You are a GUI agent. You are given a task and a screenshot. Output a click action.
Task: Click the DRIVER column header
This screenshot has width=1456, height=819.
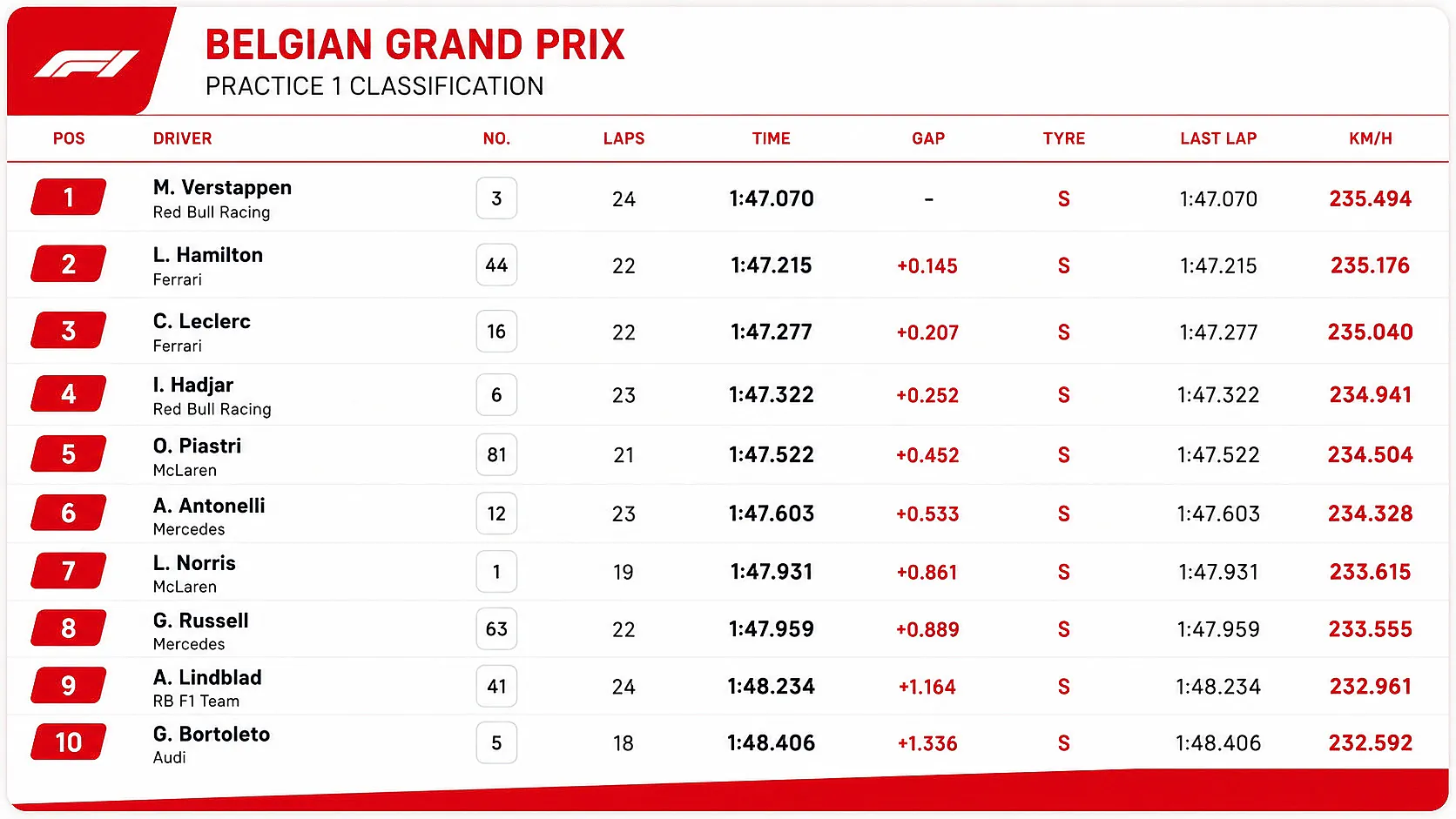click(182, 138)
